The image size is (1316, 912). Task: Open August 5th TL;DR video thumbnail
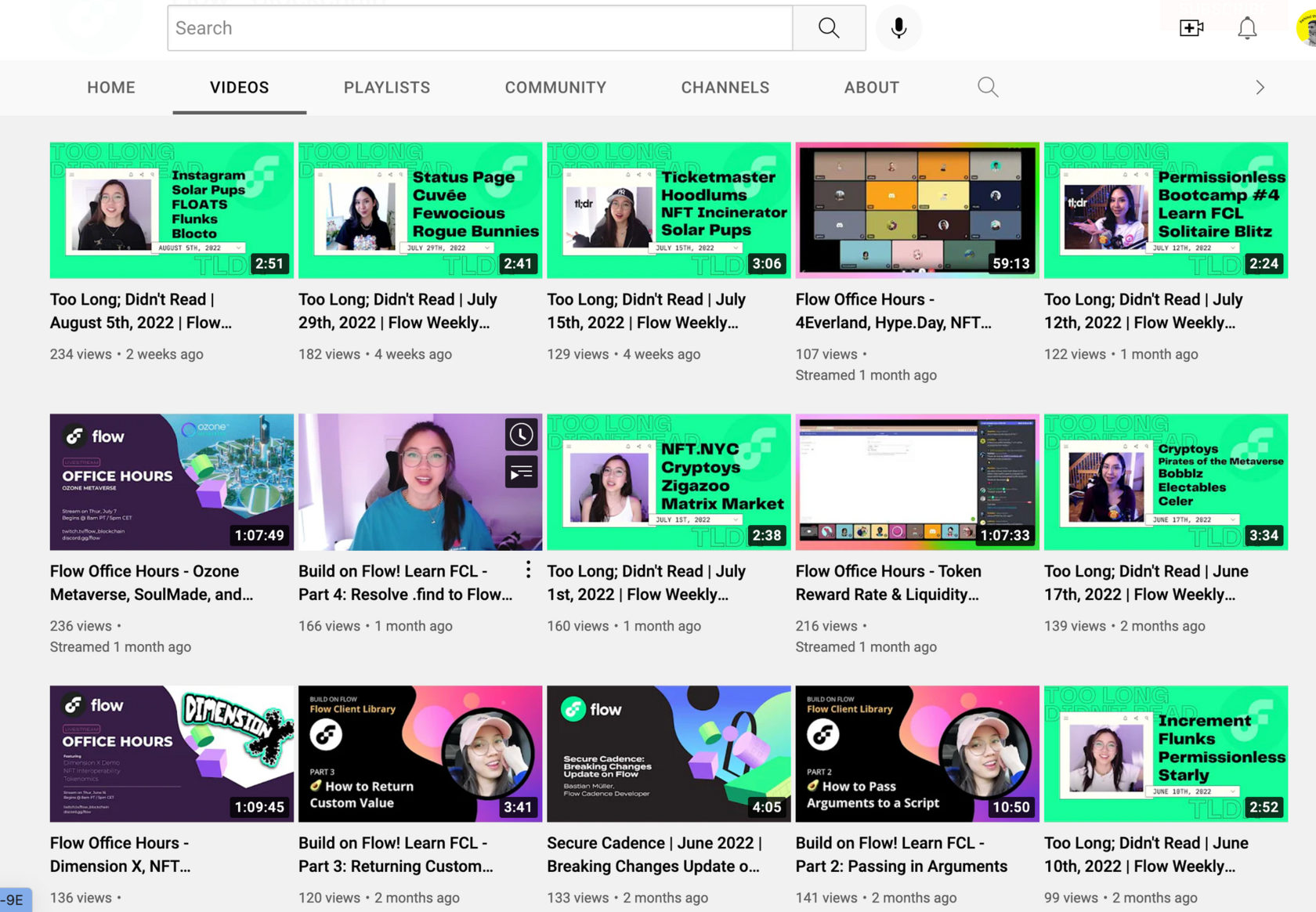(172, 210)
